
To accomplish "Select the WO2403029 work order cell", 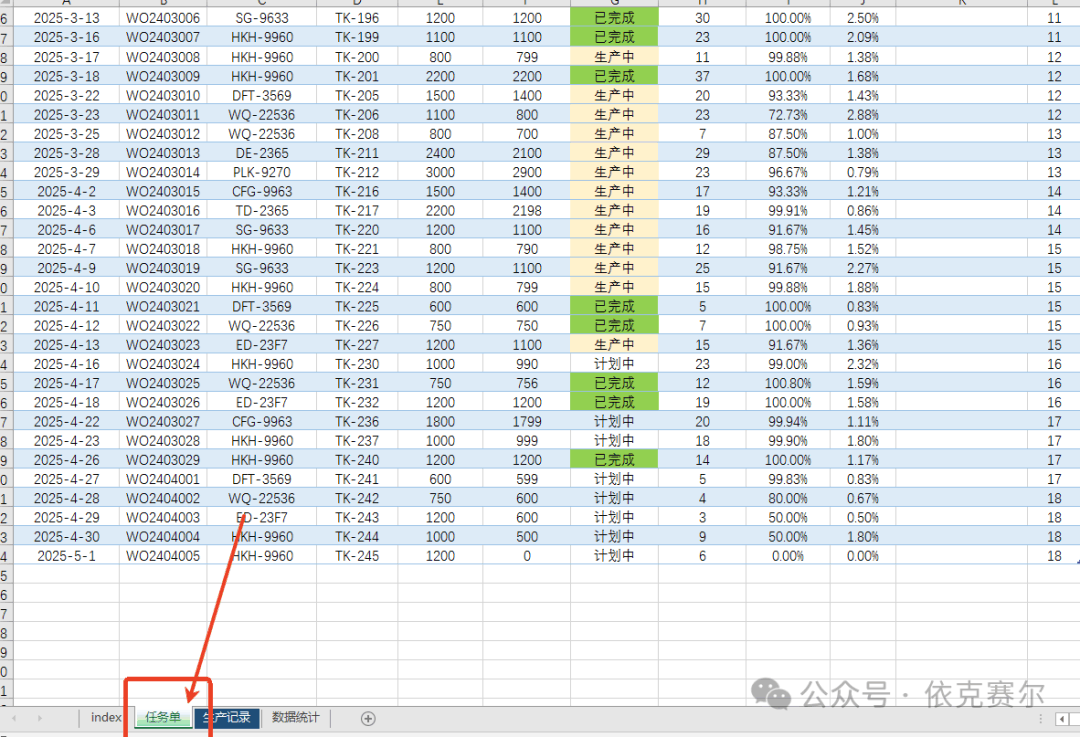I will pos(163,460).
